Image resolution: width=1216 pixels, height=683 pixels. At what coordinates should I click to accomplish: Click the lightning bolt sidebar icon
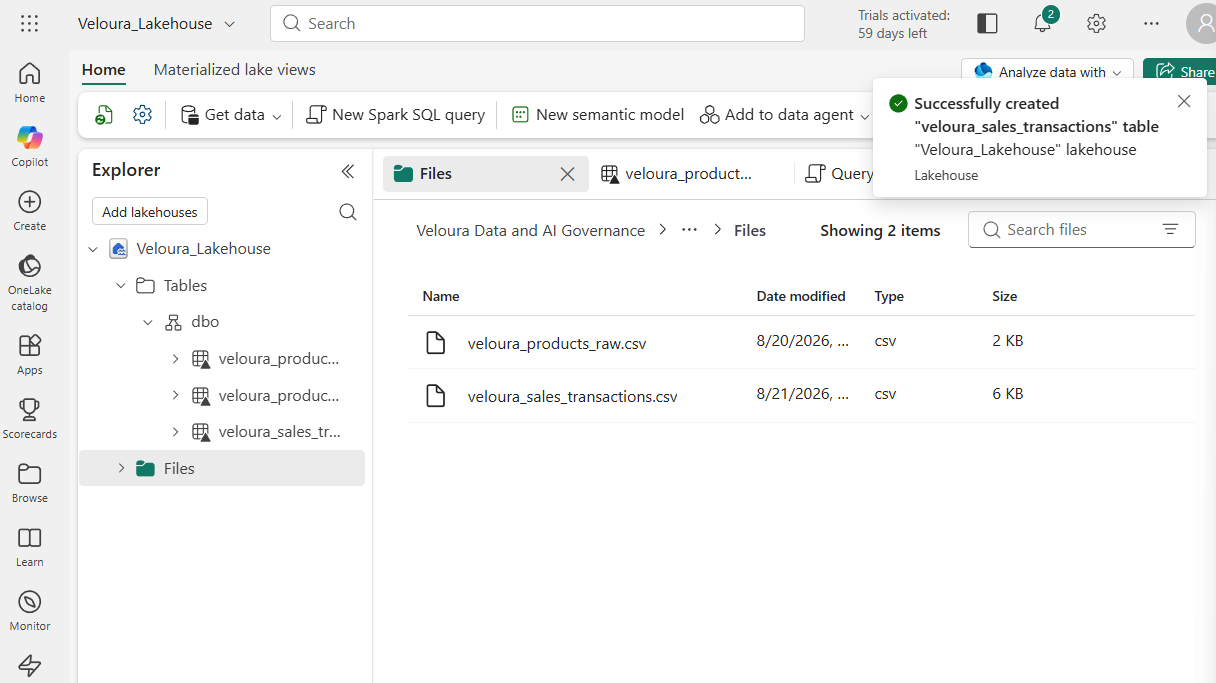30,665
